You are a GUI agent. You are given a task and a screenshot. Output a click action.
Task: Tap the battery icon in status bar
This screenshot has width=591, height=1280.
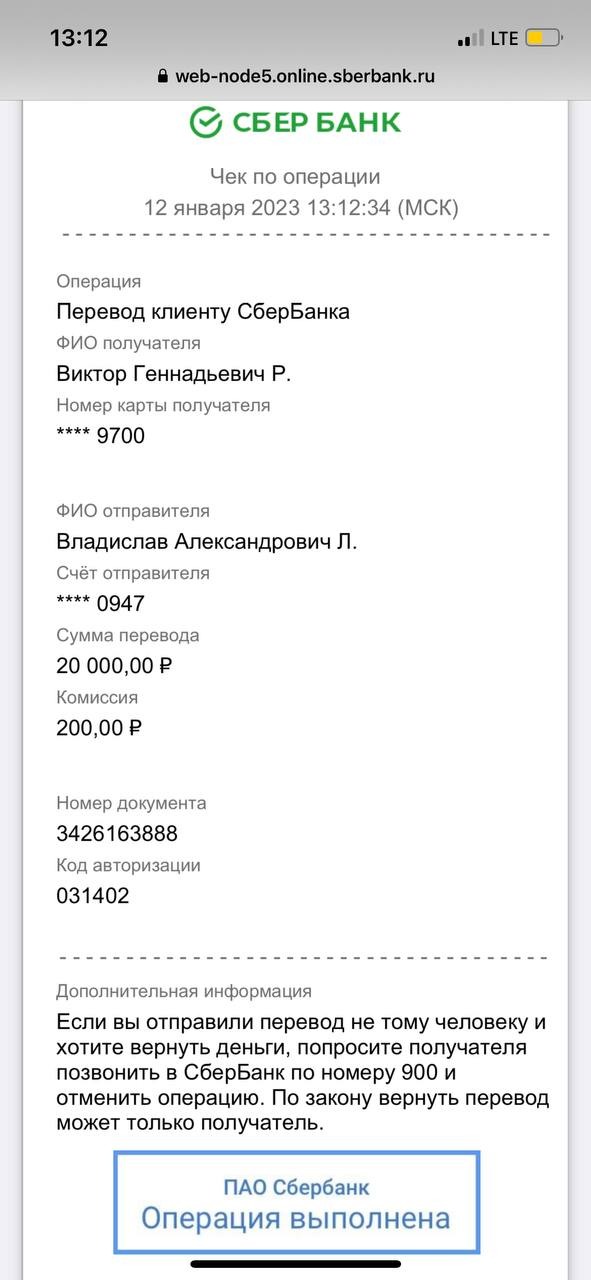(x=544, y=39)
